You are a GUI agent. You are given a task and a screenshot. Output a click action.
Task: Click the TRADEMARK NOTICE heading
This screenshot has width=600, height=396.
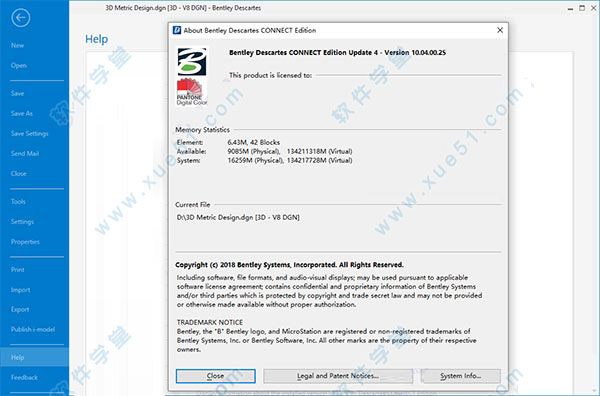pyautogui.click(x=210, y=322)
